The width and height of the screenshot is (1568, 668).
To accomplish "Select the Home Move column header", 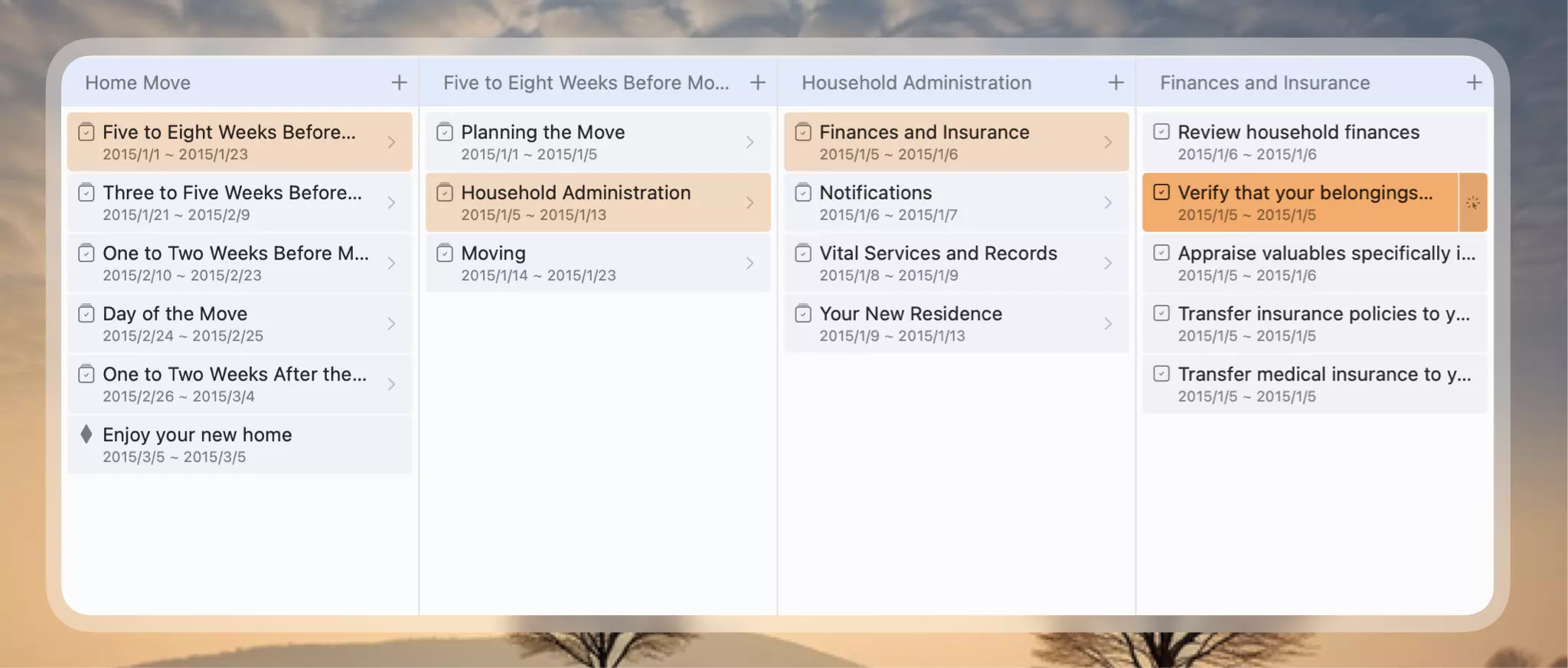I will coord(138,83).
